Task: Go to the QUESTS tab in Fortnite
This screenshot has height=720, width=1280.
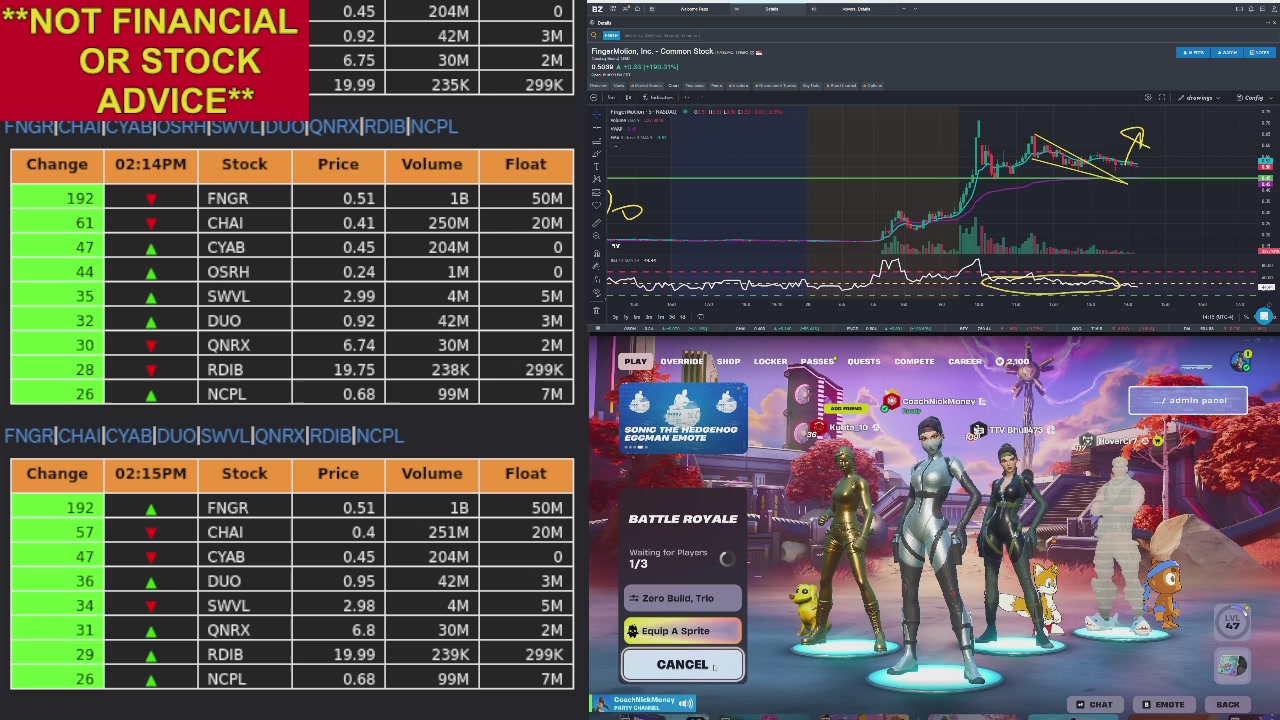Action: (864, 361)
